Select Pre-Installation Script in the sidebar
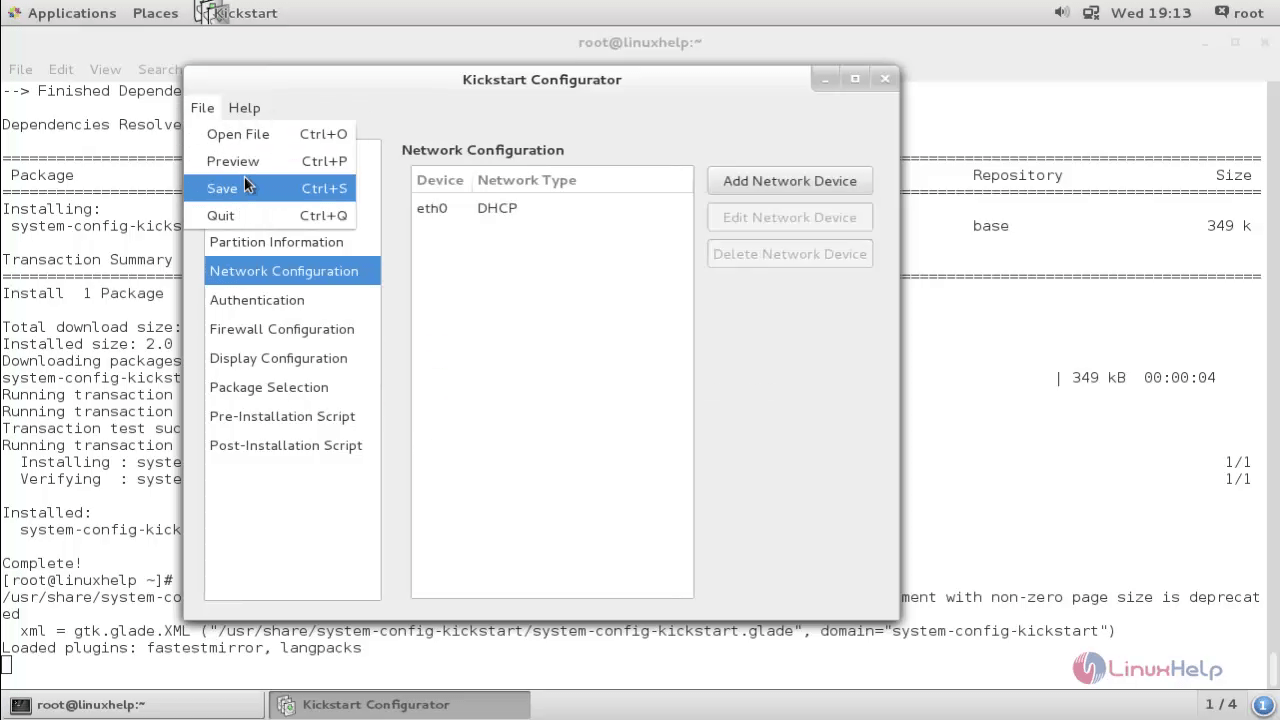Image resolution: width=1280 pixels, height=720 pixels. tap(292, 416)
